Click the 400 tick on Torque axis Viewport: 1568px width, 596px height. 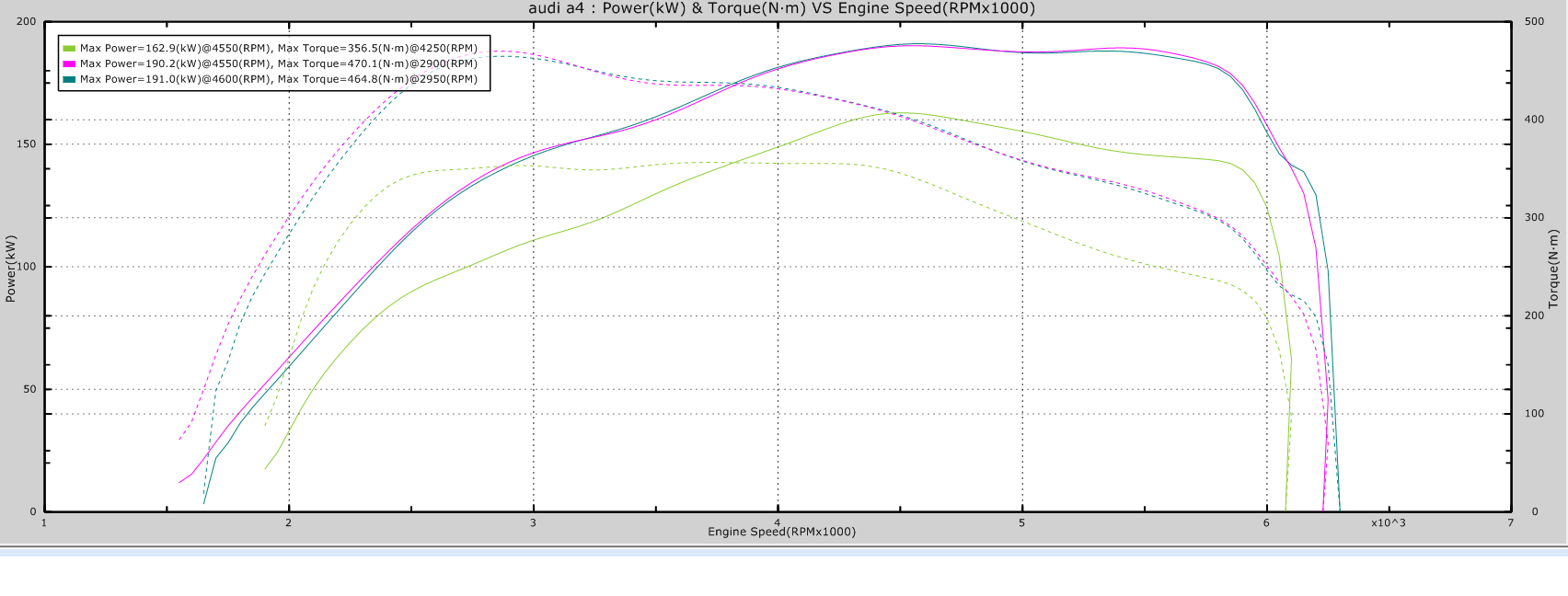point(1535,120)
